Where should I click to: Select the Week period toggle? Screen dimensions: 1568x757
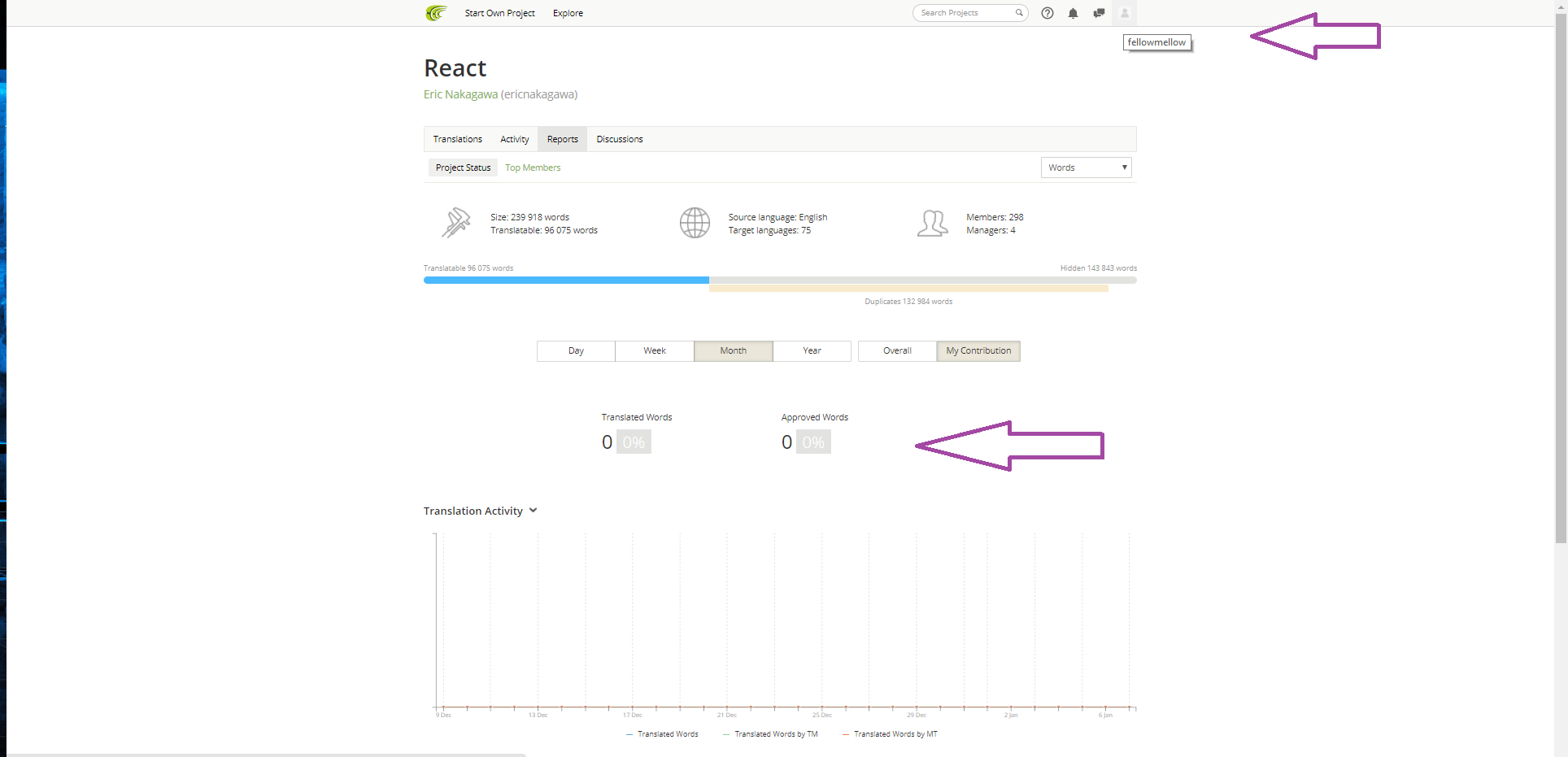655,351
